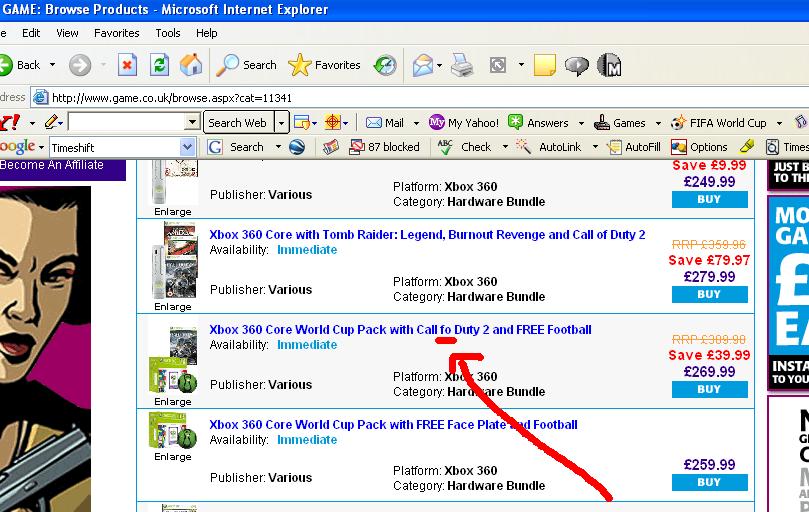Click the Forward arrow button
The image size is (809, 512).
pos(80,65)
